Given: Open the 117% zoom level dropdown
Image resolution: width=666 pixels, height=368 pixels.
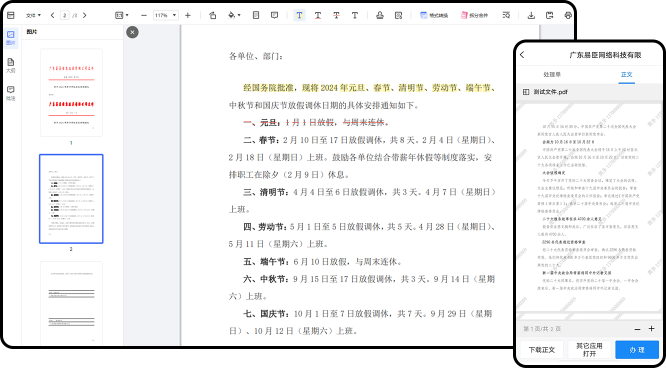Looking at the screenshot, I should click(x=166, y=15).
